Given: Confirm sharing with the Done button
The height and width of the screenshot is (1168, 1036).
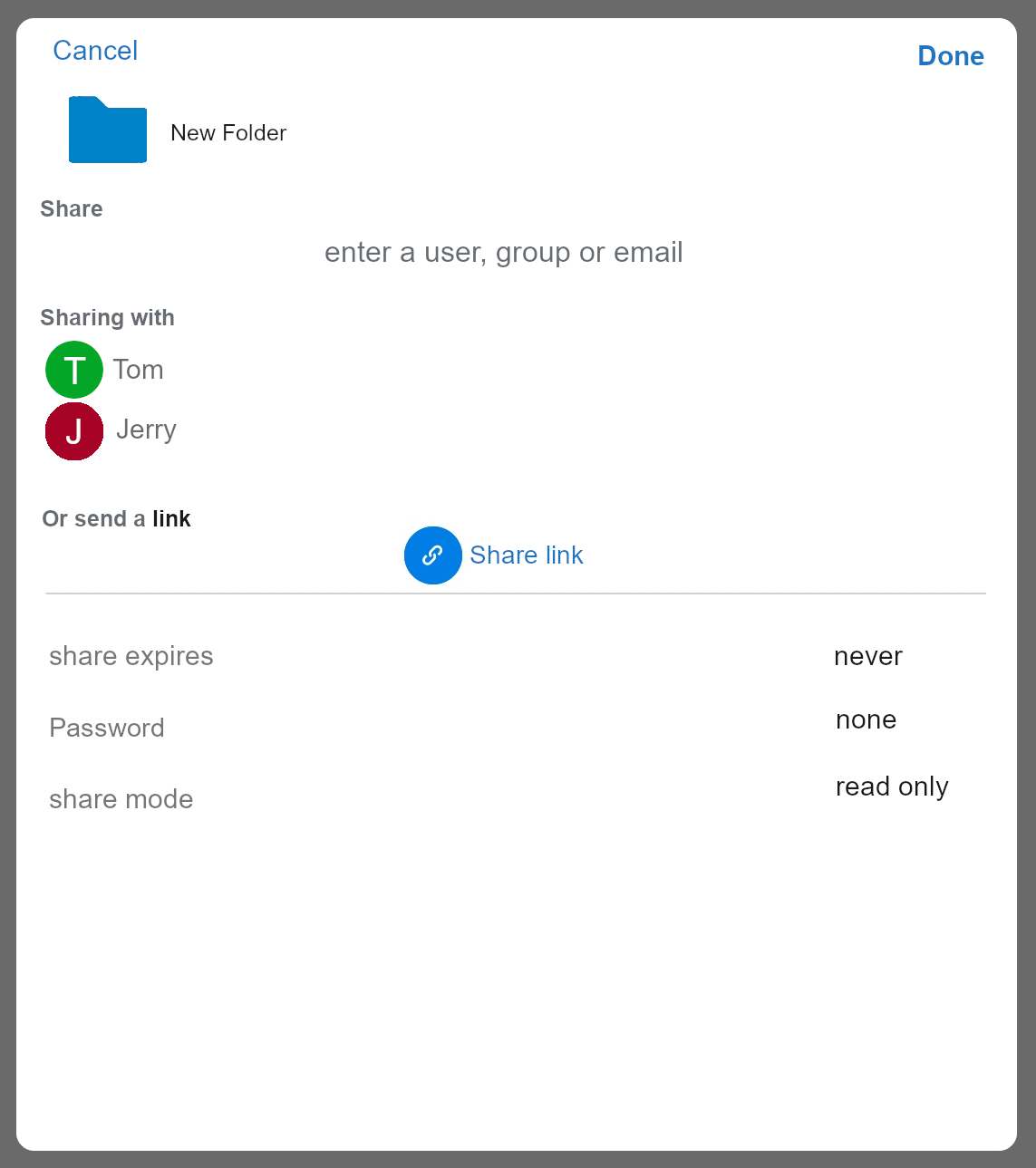Looking at the screenshot, I should (951, 56).
